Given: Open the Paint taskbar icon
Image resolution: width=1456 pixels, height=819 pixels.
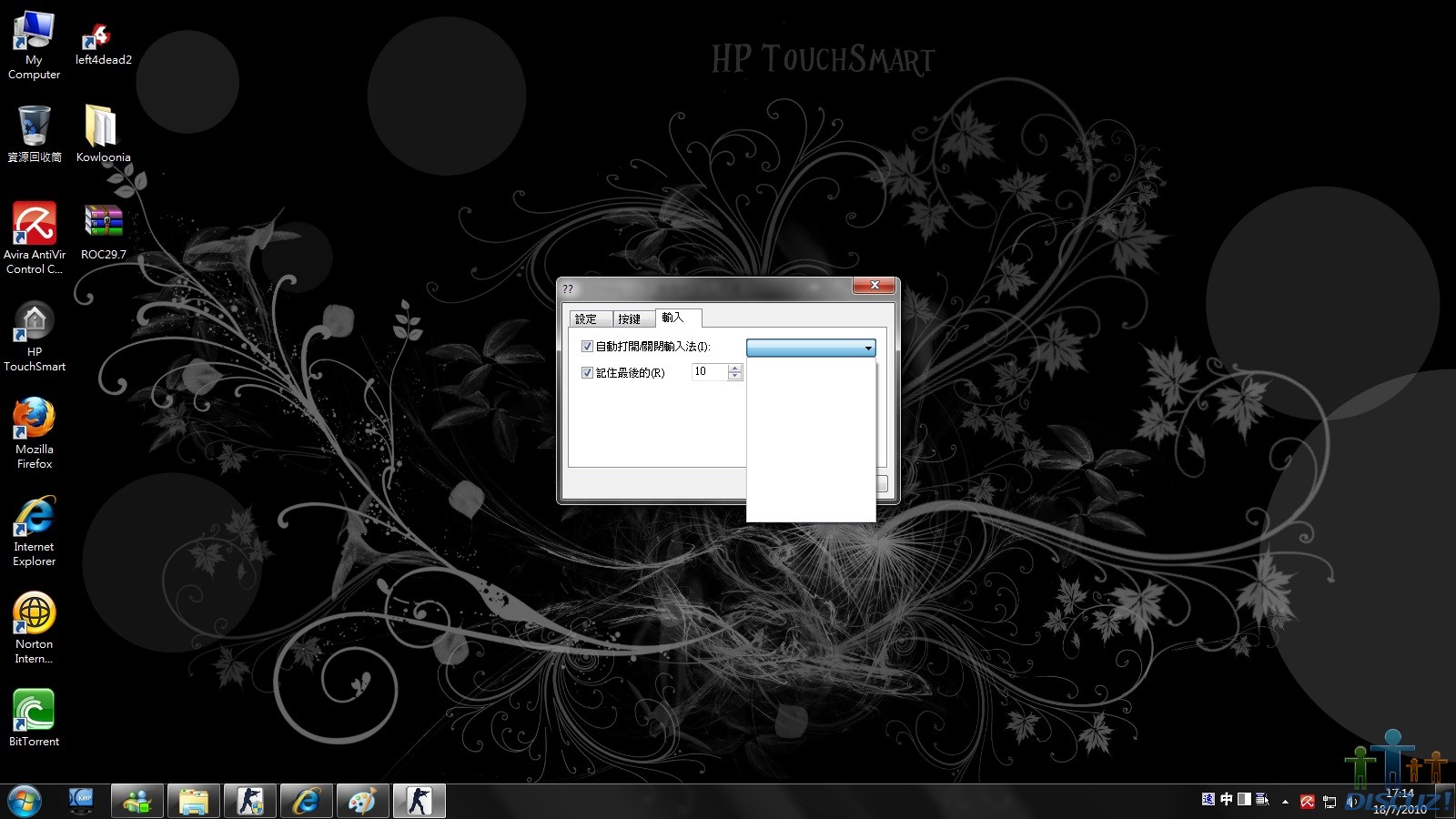Looking at the screenshot, I should coord(362,801).
